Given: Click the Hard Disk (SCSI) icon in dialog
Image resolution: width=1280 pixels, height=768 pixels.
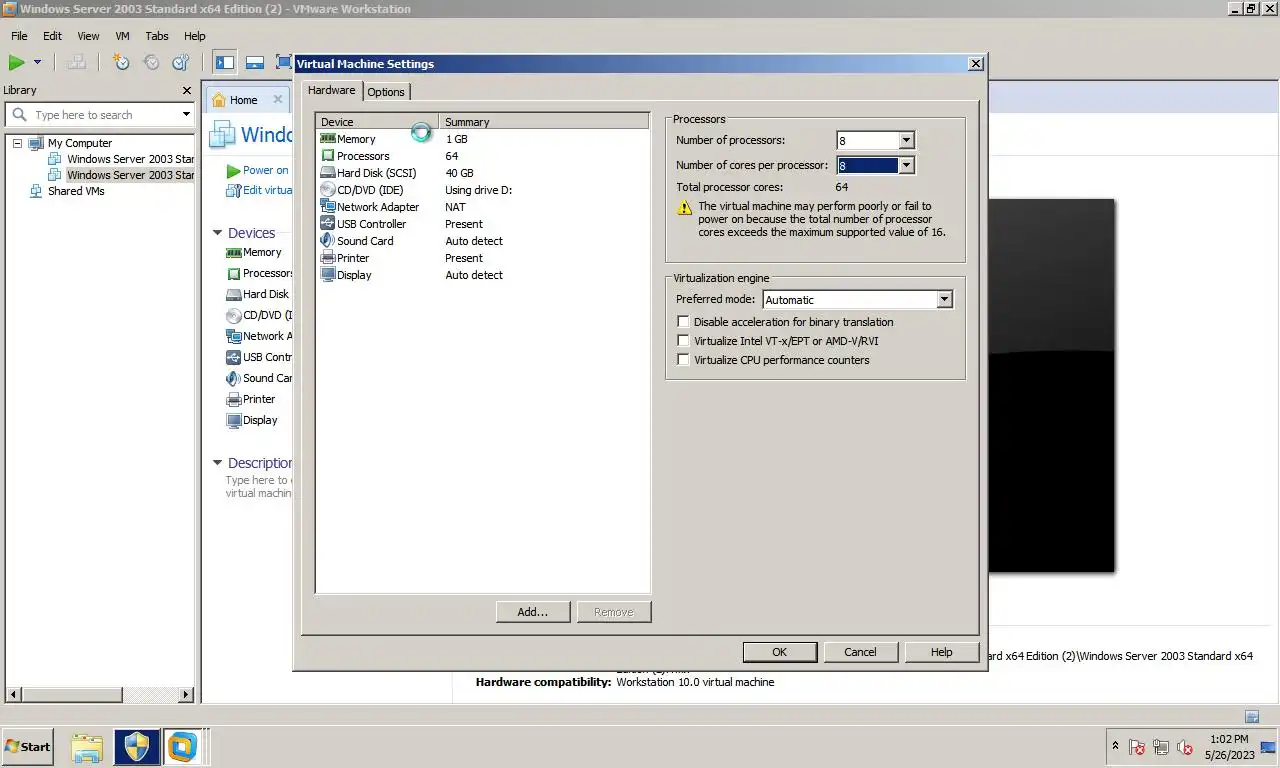Looking at the screenshot, I should [328, 173].
